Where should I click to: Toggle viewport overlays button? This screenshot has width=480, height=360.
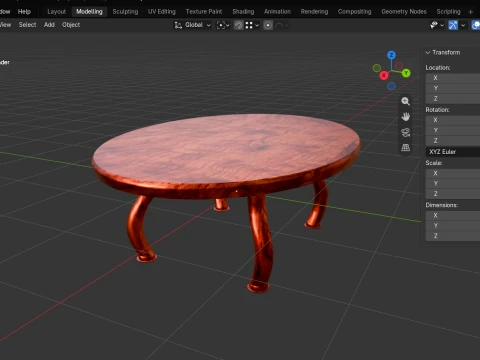click(476, 25)
